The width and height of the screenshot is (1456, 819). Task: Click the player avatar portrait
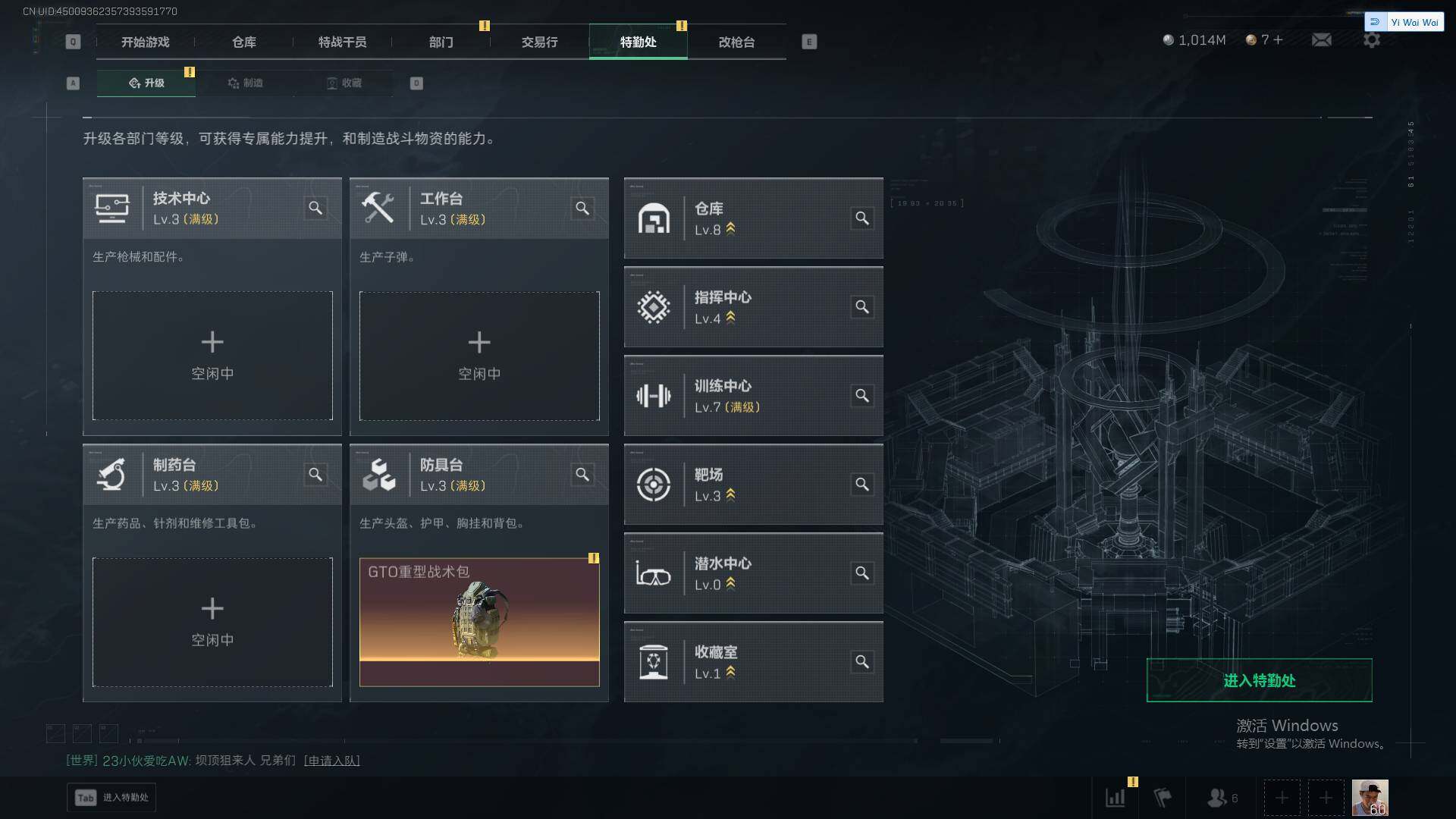click(x=1370, y=798)
